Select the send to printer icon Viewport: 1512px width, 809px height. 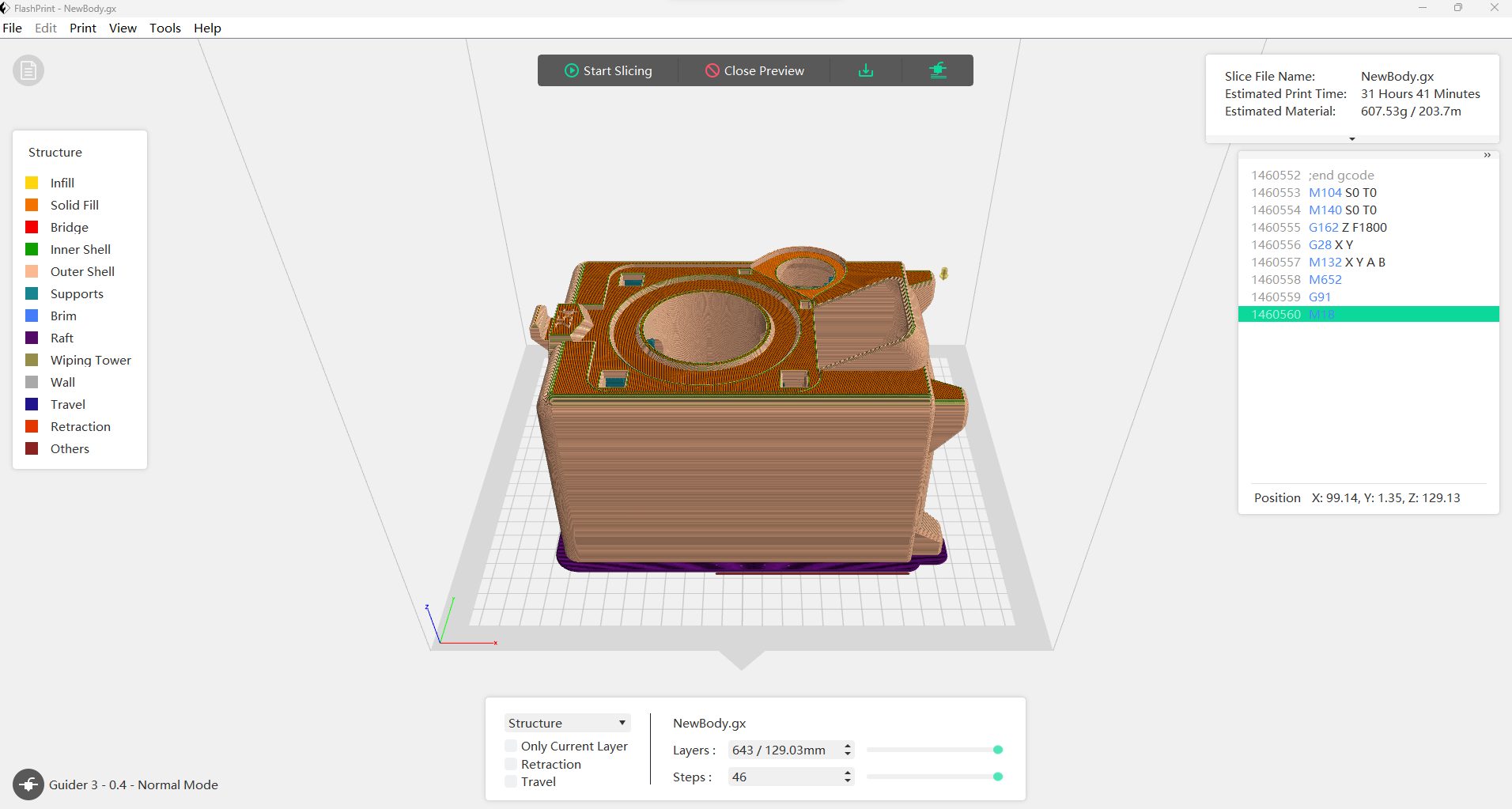pyautogui.click(x=939, y=70)
